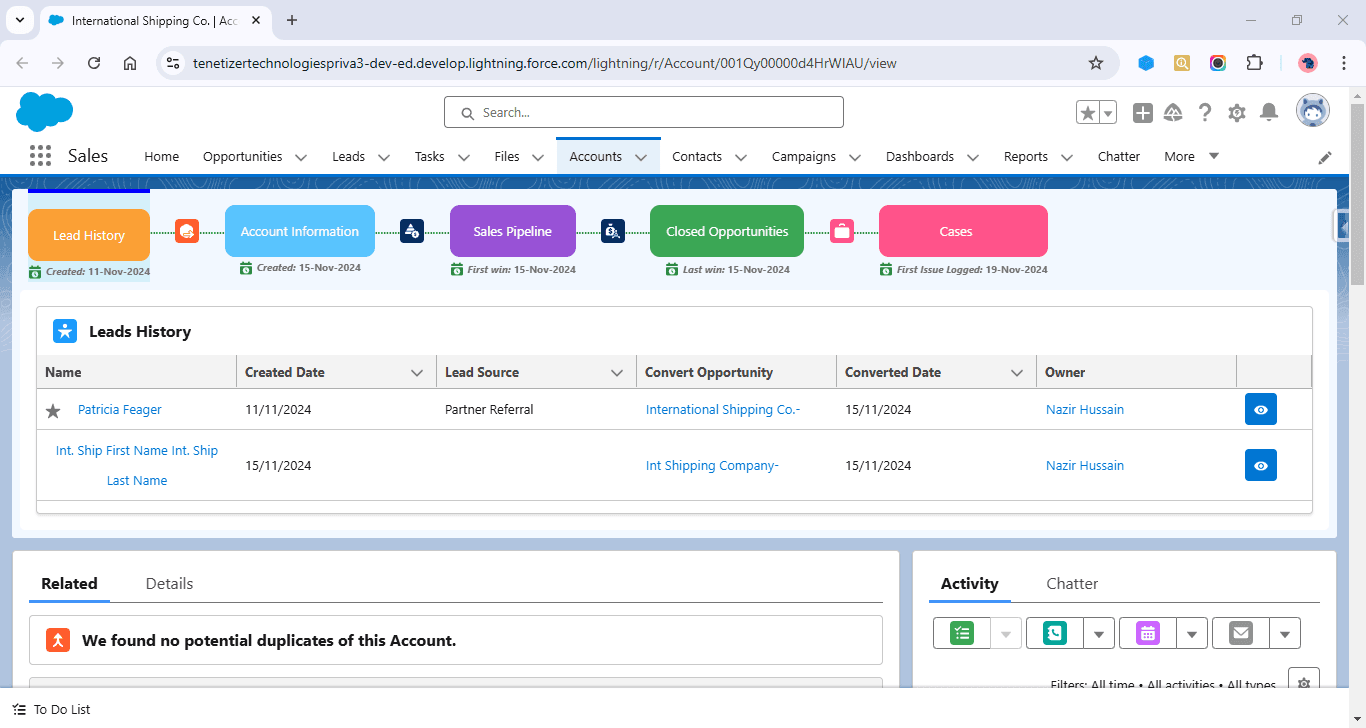
Task: Click the Email icon button
Action: coord(1241,633)
